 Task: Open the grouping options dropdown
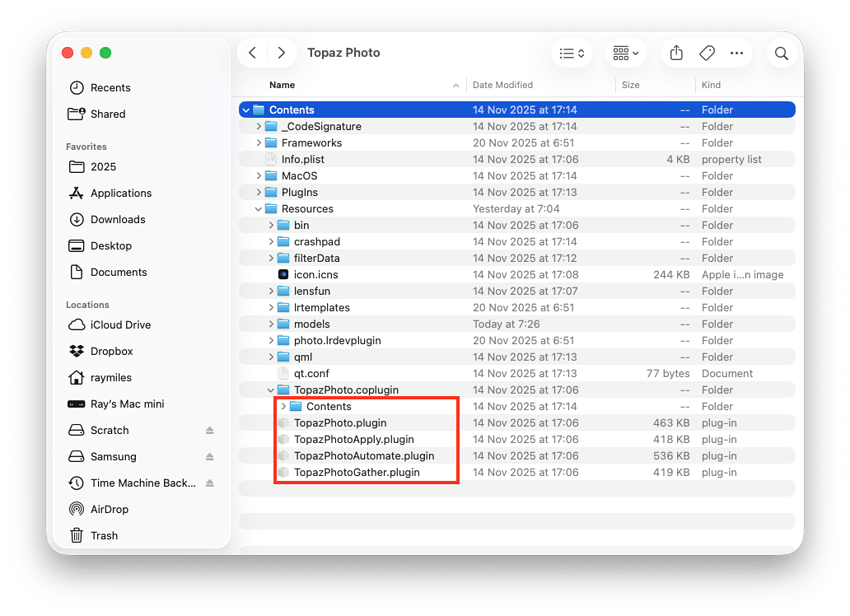[624, 52]
